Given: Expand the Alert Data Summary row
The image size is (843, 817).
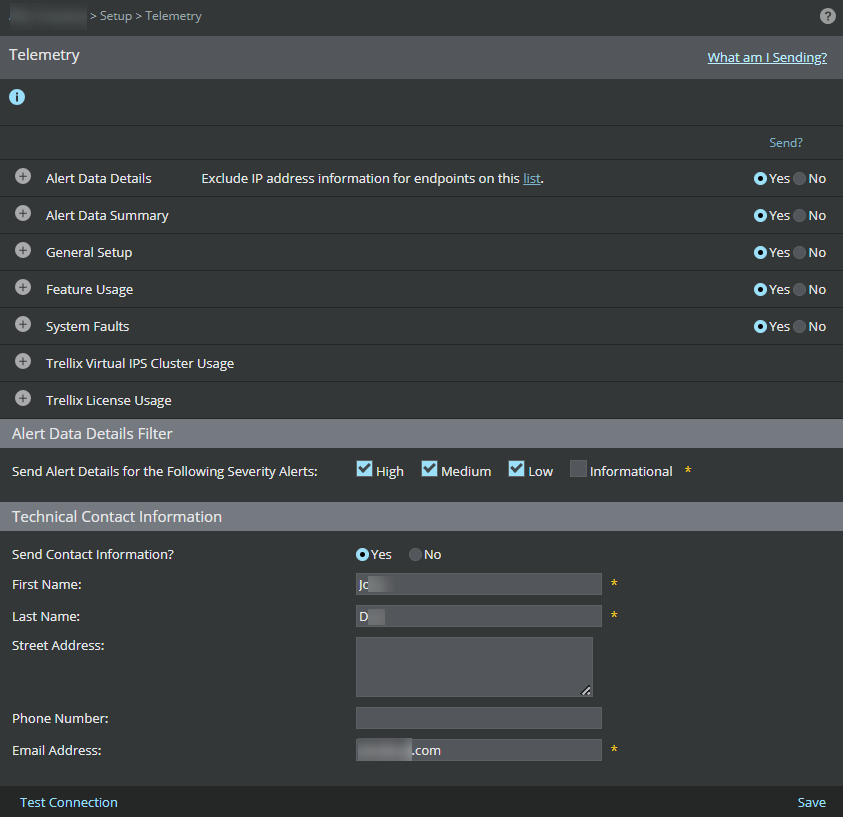Looking at the screenshot, I should (23, 213).
